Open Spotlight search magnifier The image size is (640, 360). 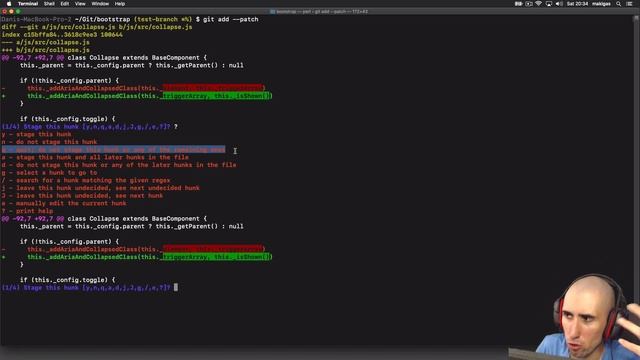pyautogui.click(x=619, y=4)
